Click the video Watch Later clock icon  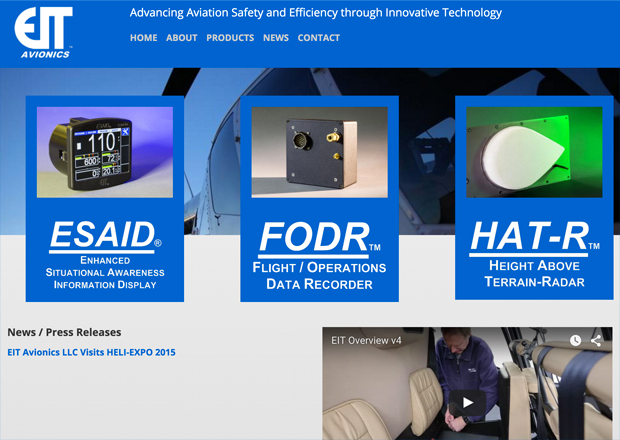pos(575,340)
